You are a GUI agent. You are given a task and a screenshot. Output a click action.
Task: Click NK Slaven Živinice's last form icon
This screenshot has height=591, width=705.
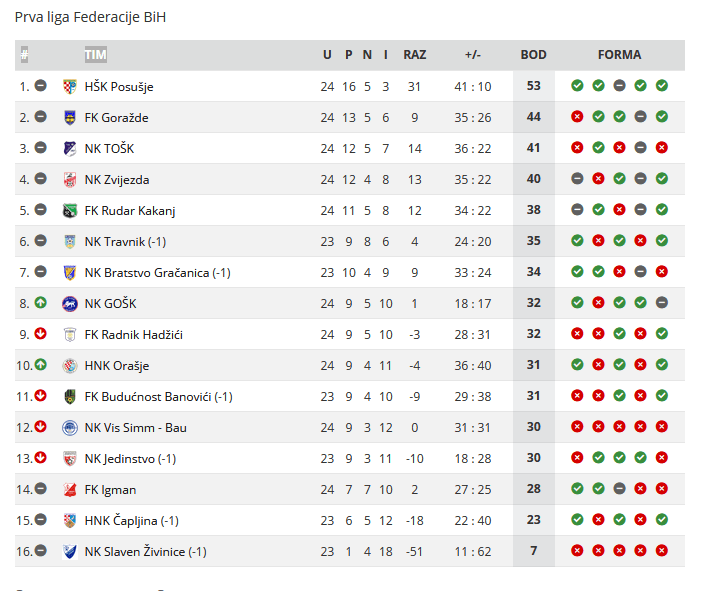[662, 551]
